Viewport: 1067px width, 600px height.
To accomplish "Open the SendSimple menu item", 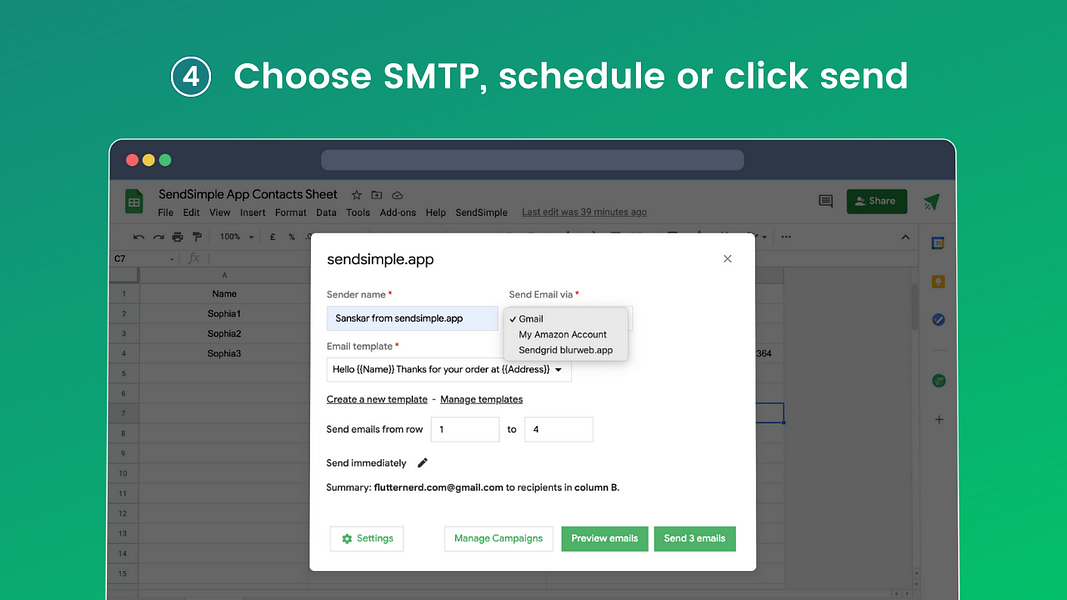I will [481, 212].
